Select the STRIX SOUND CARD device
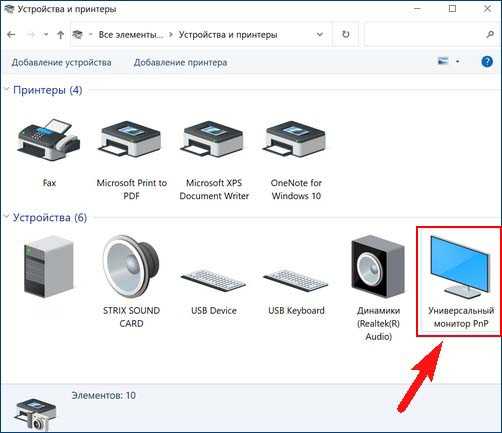The width and height of the screenshot is (502, 433). pyautogui.click(x=131, y=266)
